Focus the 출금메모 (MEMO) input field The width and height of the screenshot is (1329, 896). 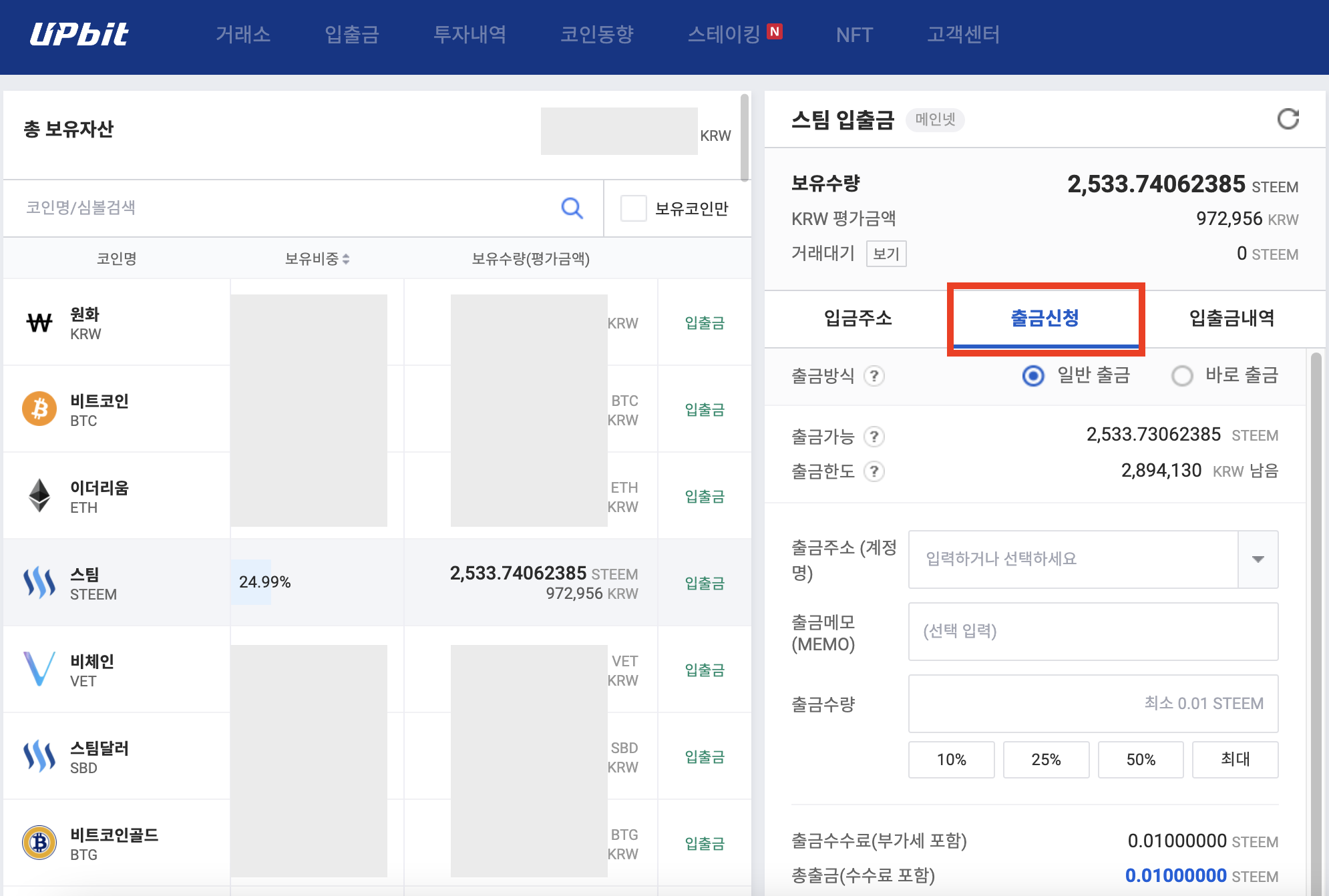[1093, 632]
